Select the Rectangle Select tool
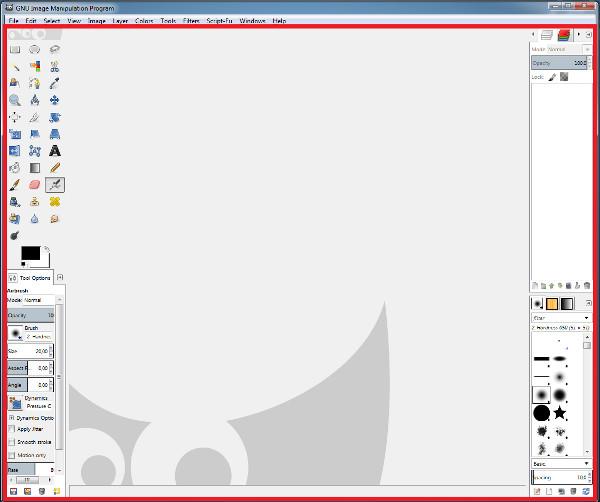This screenshot has height=502, width=600. 15,49
